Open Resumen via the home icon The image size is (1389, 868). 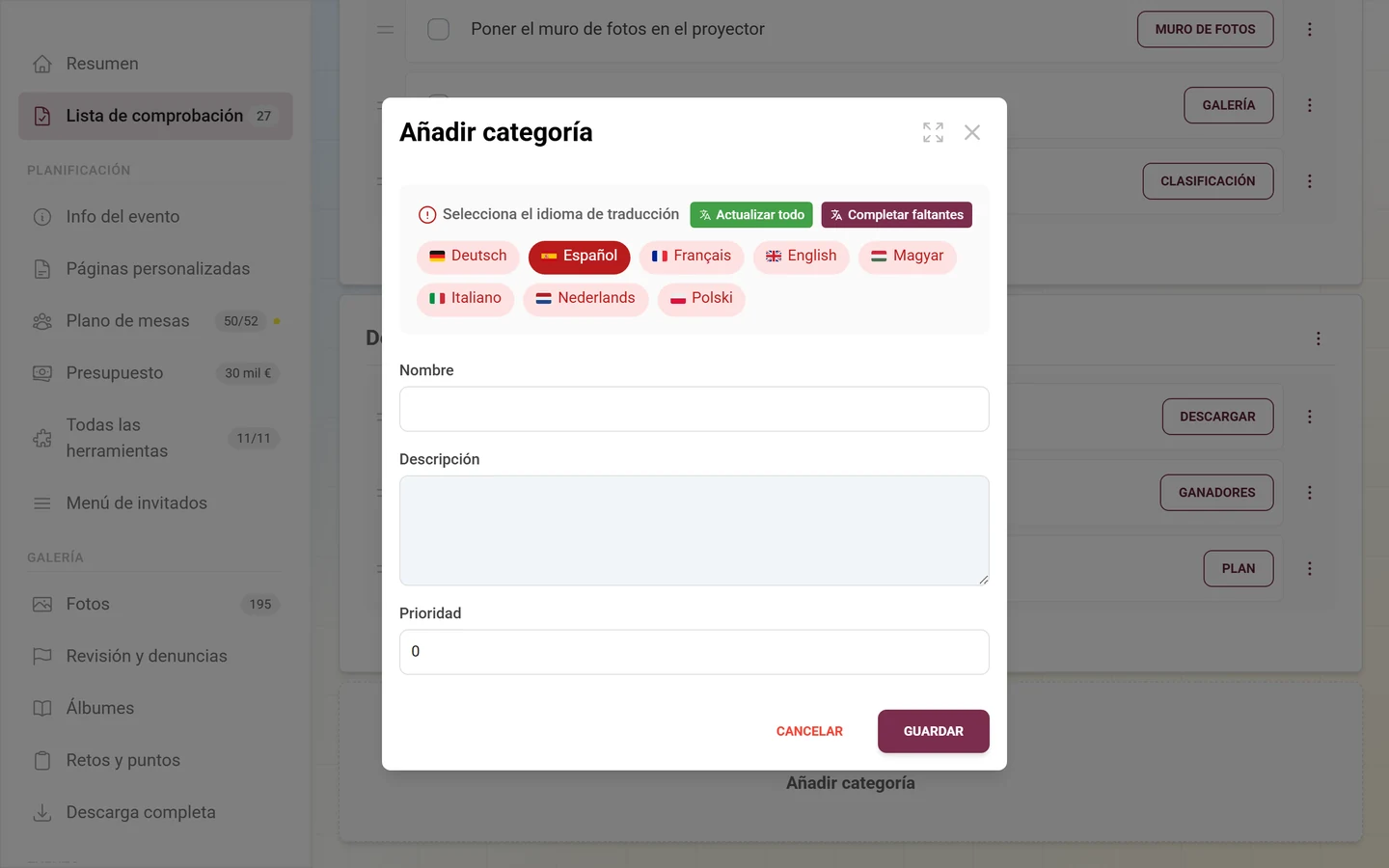coord(42,64)
